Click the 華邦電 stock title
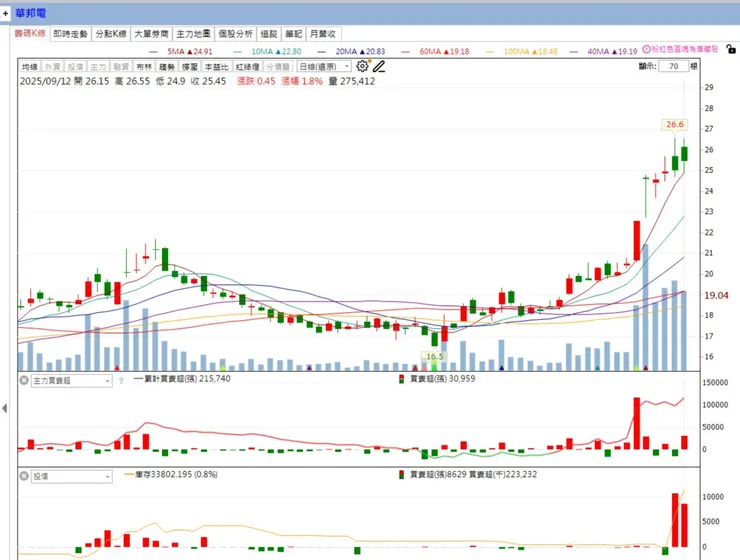Screen dimensions: 740x560 (x=31, y=13)
